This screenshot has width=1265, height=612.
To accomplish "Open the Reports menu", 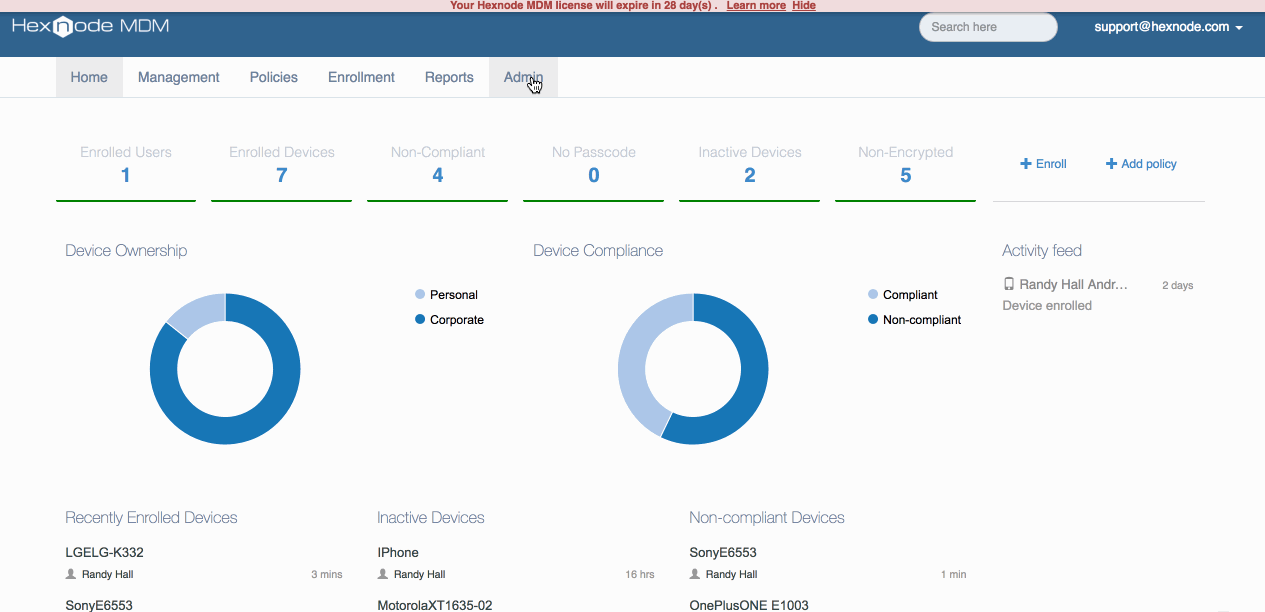I will click(x=449, y=77).
